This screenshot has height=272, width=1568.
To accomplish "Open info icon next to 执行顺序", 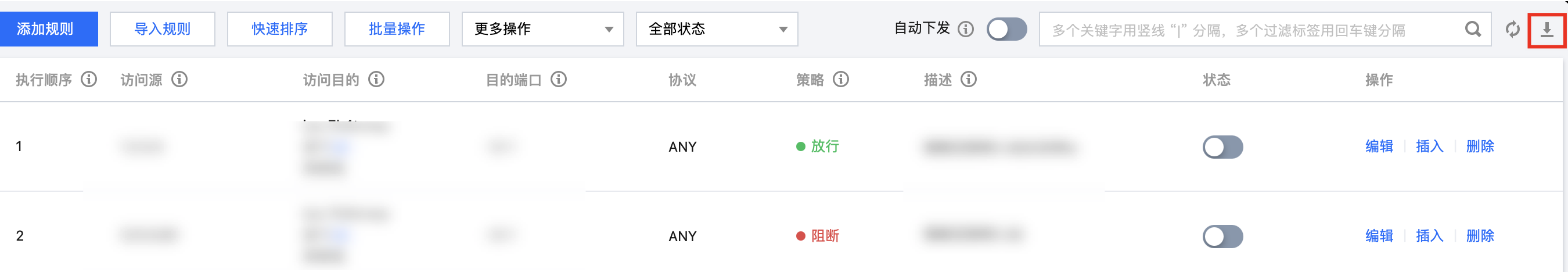I will pyautogui.click(x=89, y=80).
